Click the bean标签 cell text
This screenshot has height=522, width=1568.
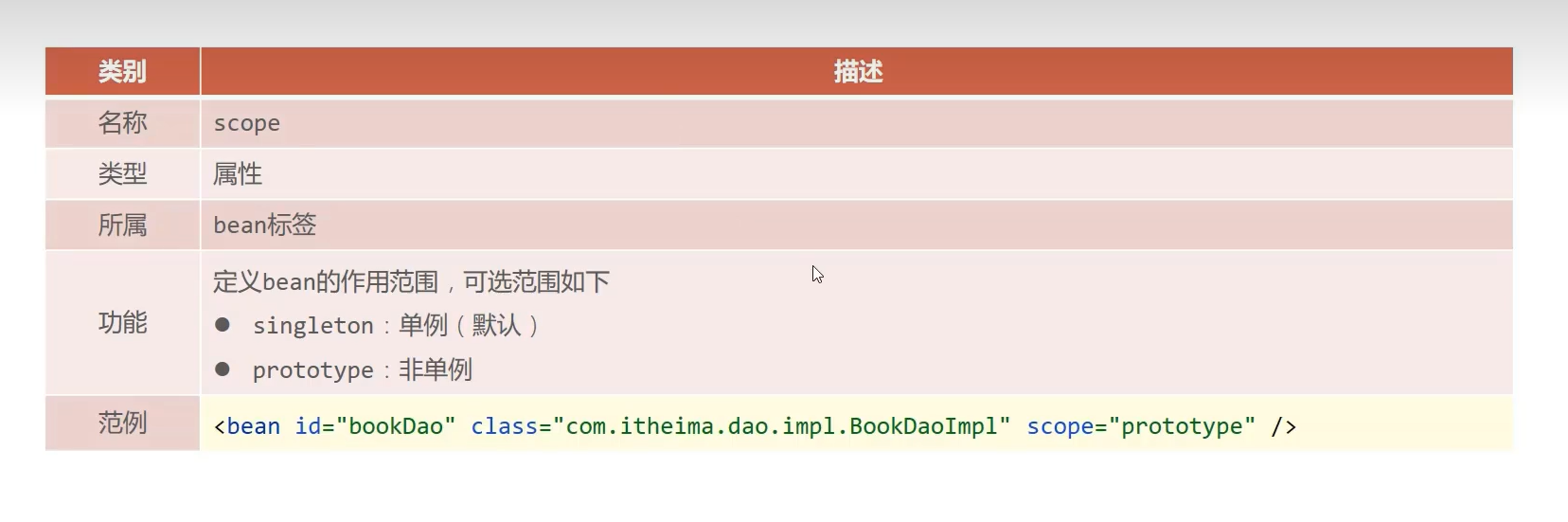tap(265, 225)
